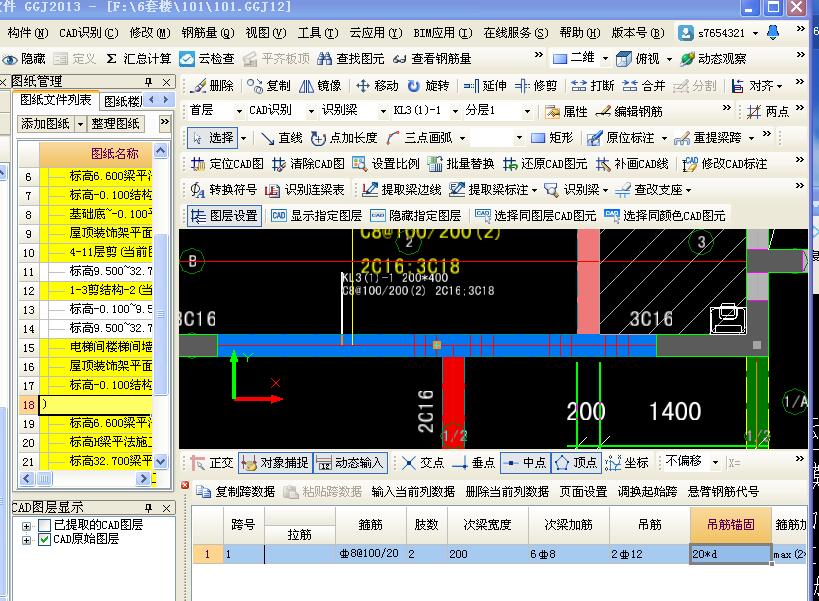This screenshot has height=601, width=819.
Task: Click 转换符号 convert symbol tool
Action: [224, 190]
